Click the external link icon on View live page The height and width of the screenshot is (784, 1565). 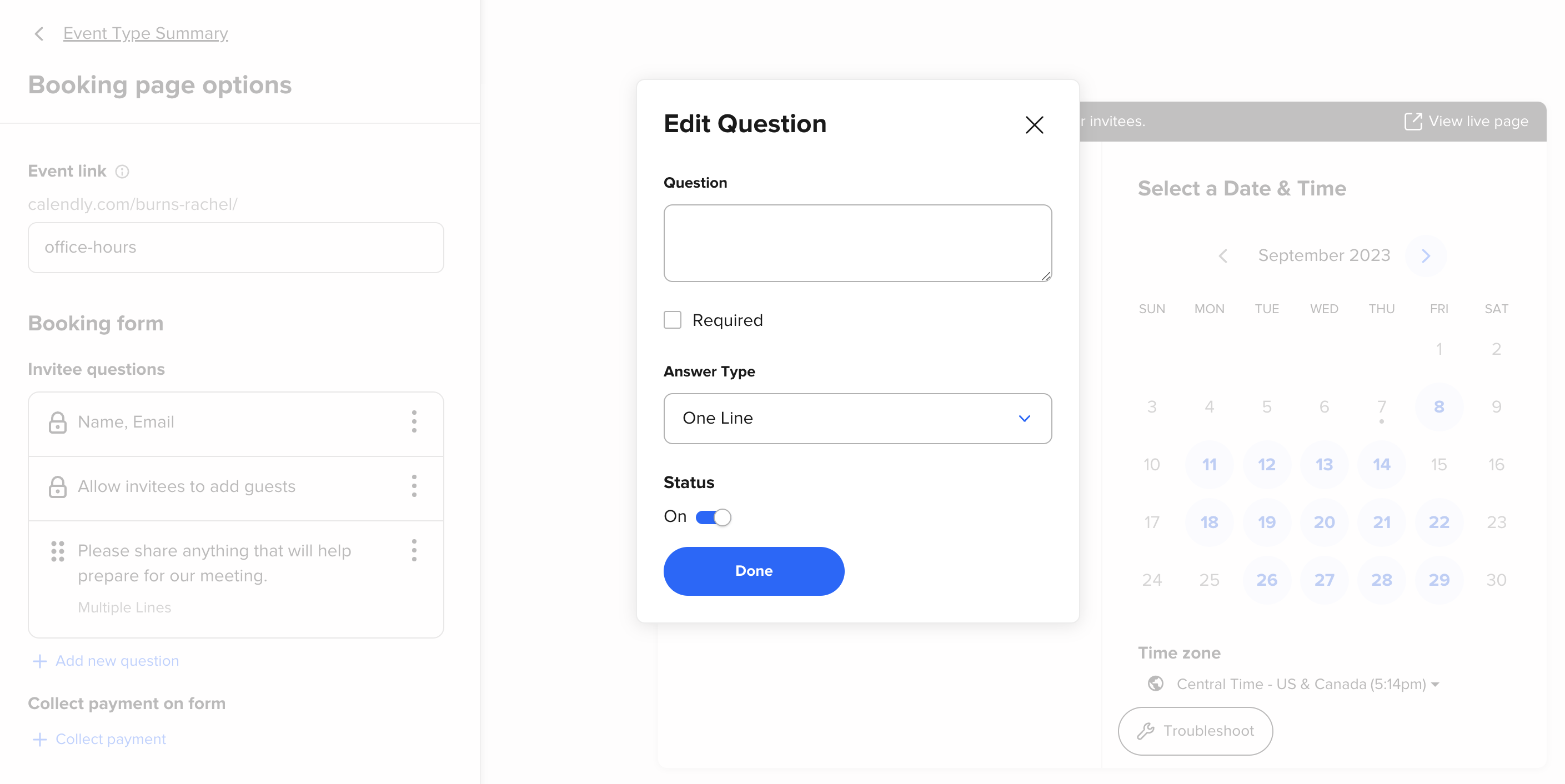click(1414, 121)
